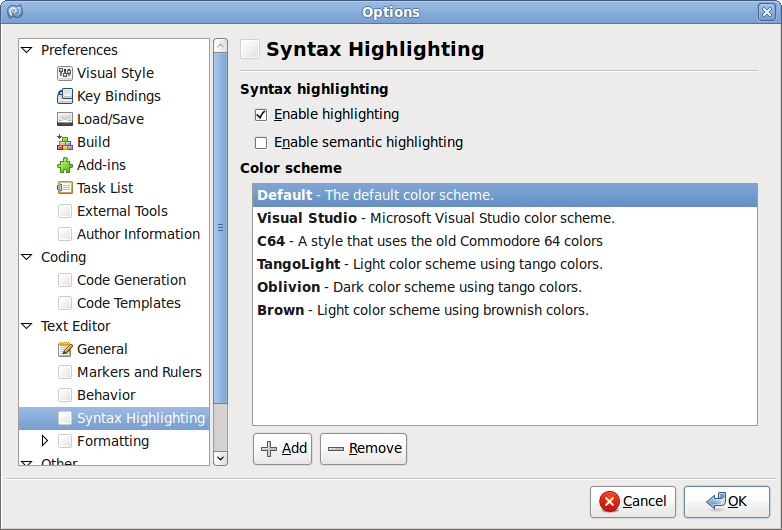
Task: Select Build in the options tree
Action: 93,142
